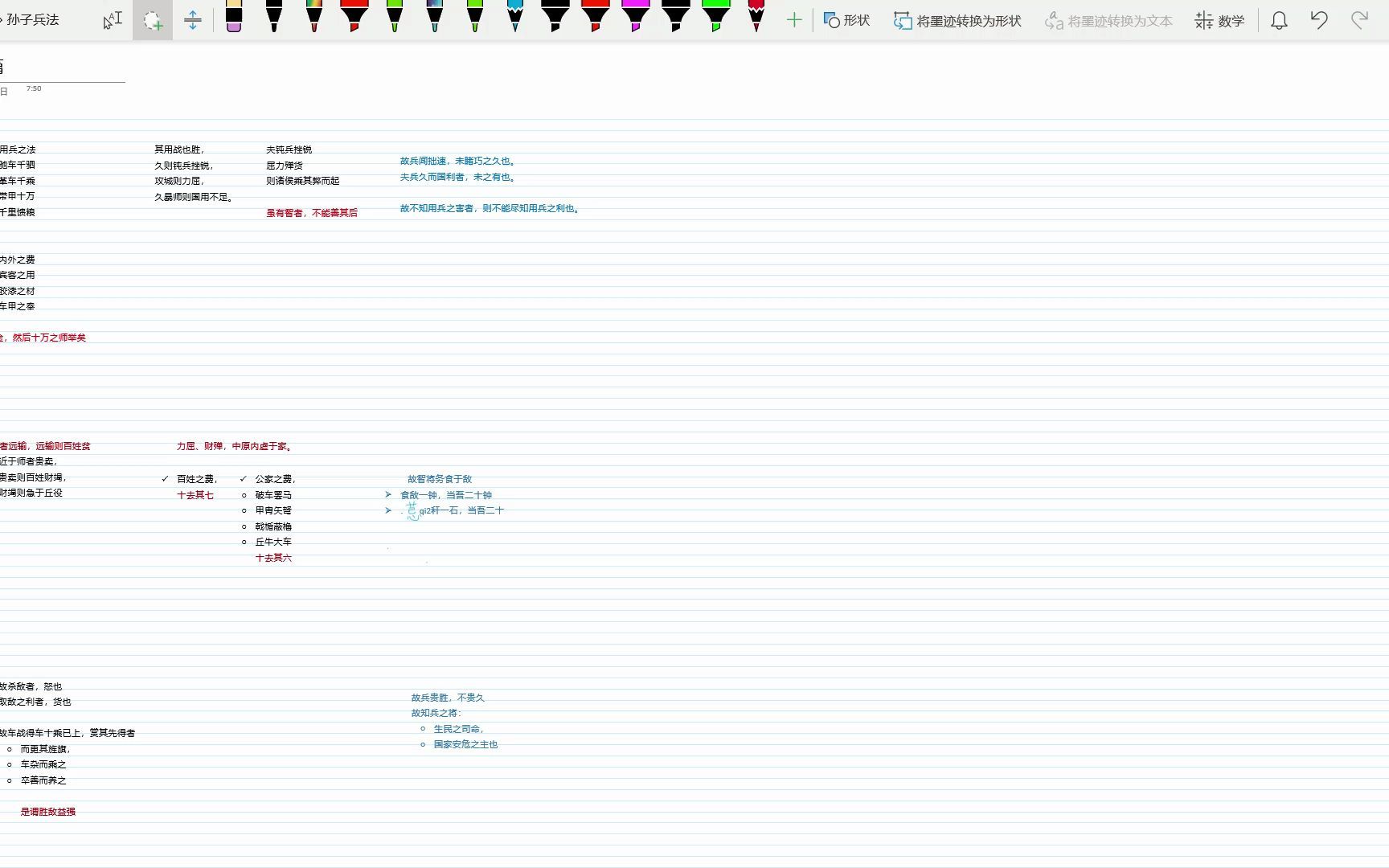
Task: Pick the first black pen beside the eraser
Action: click(274, 16)
